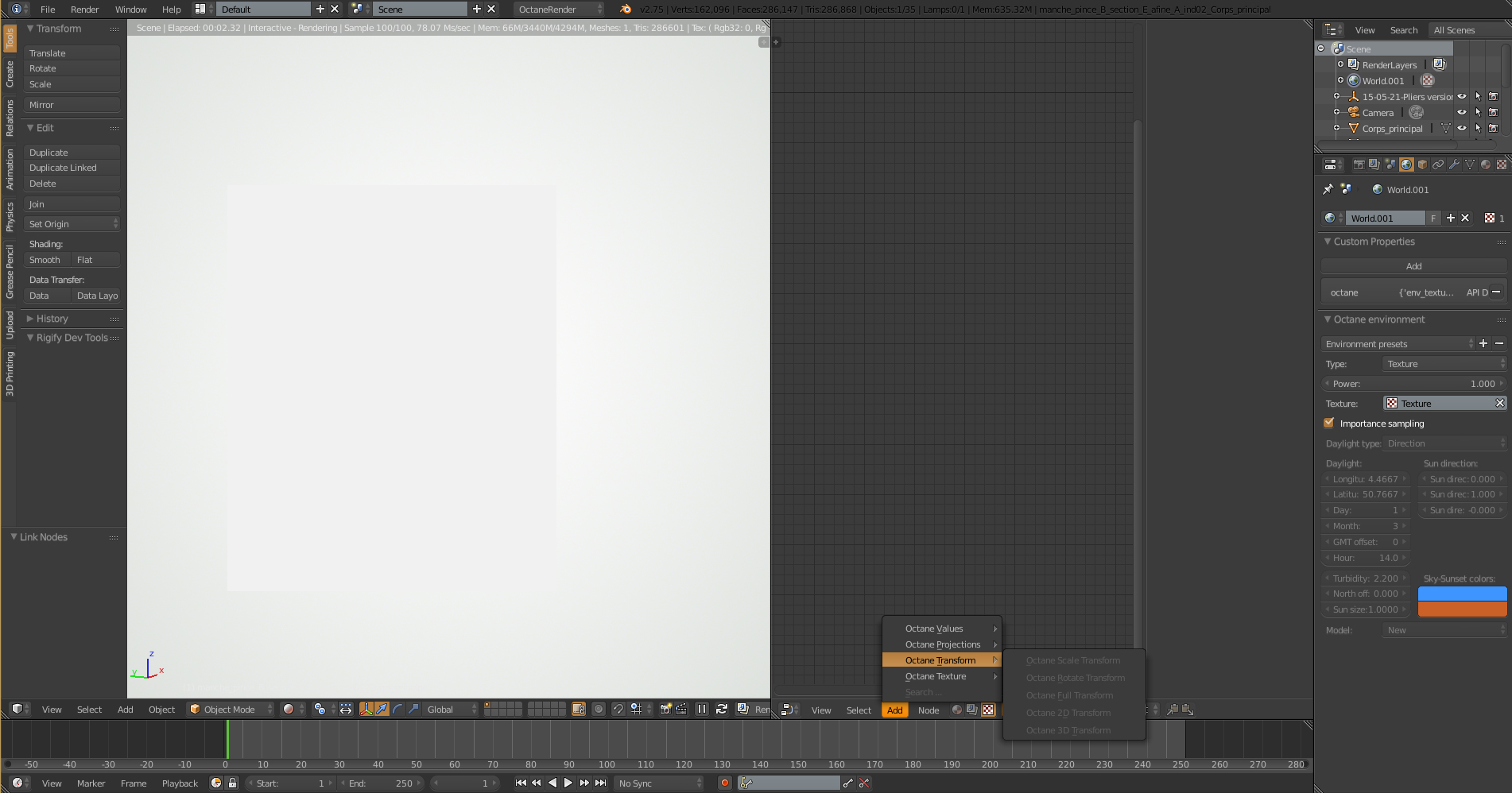The height and width of the screenshot is (793, 1512).
Task: Click the pause render preview icon
Action: pyautogui.click(x=702, y=709)
